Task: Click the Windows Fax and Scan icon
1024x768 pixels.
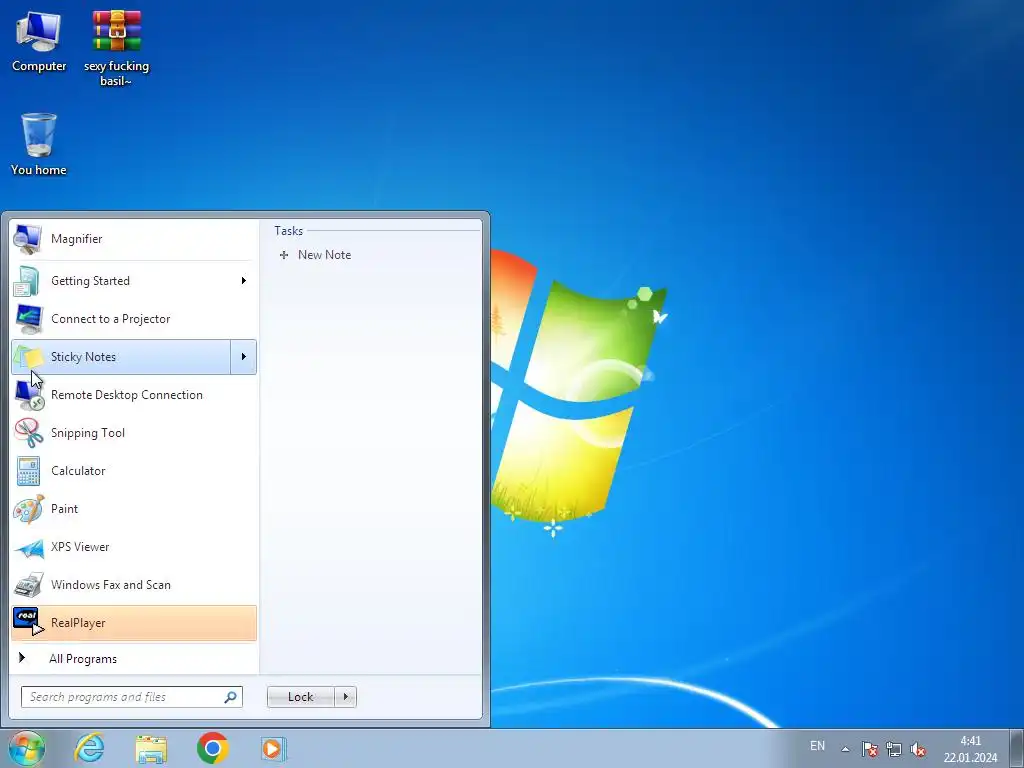Action: 28,585
